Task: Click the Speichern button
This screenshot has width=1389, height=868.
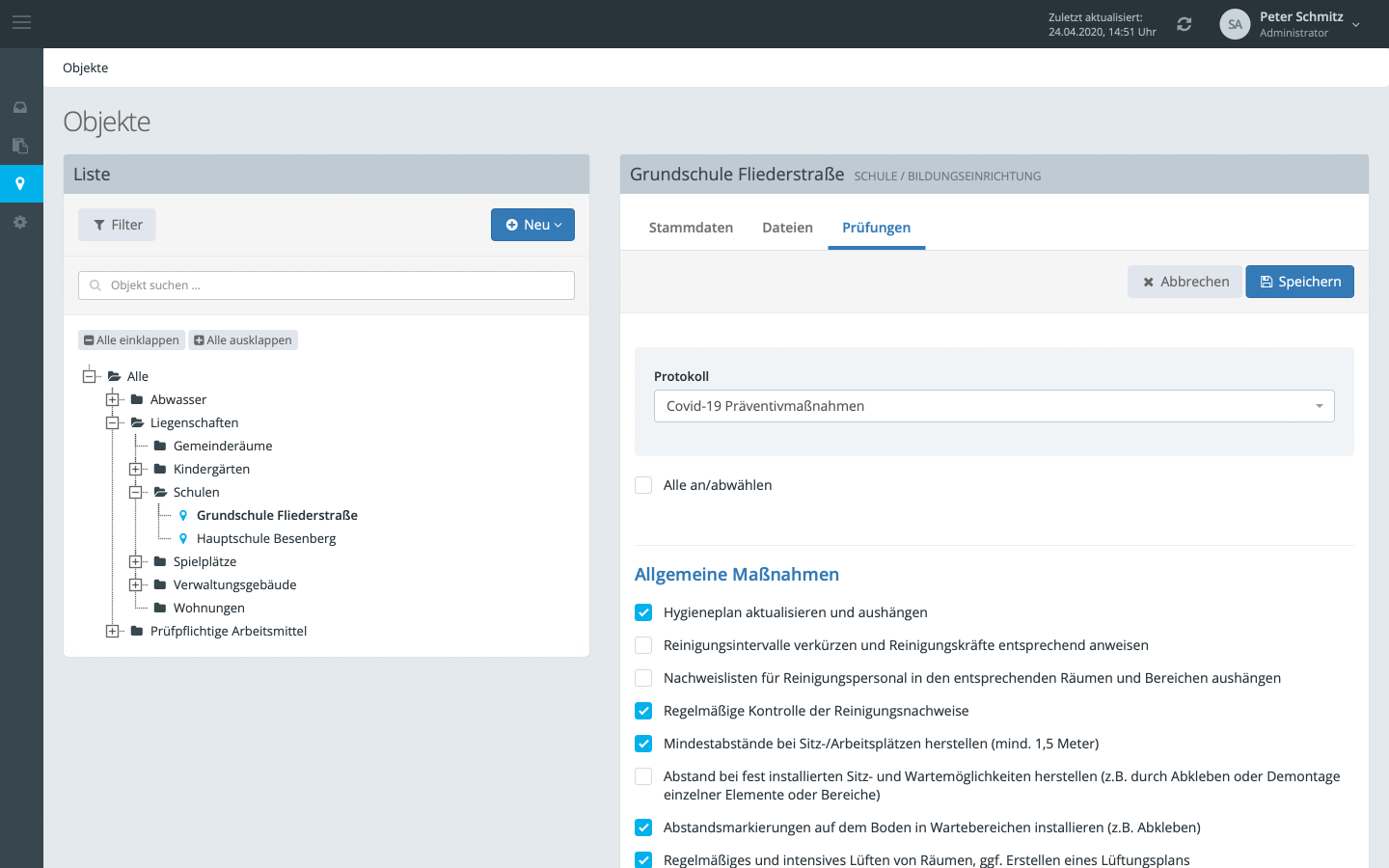Action: tap(1299, 282)
